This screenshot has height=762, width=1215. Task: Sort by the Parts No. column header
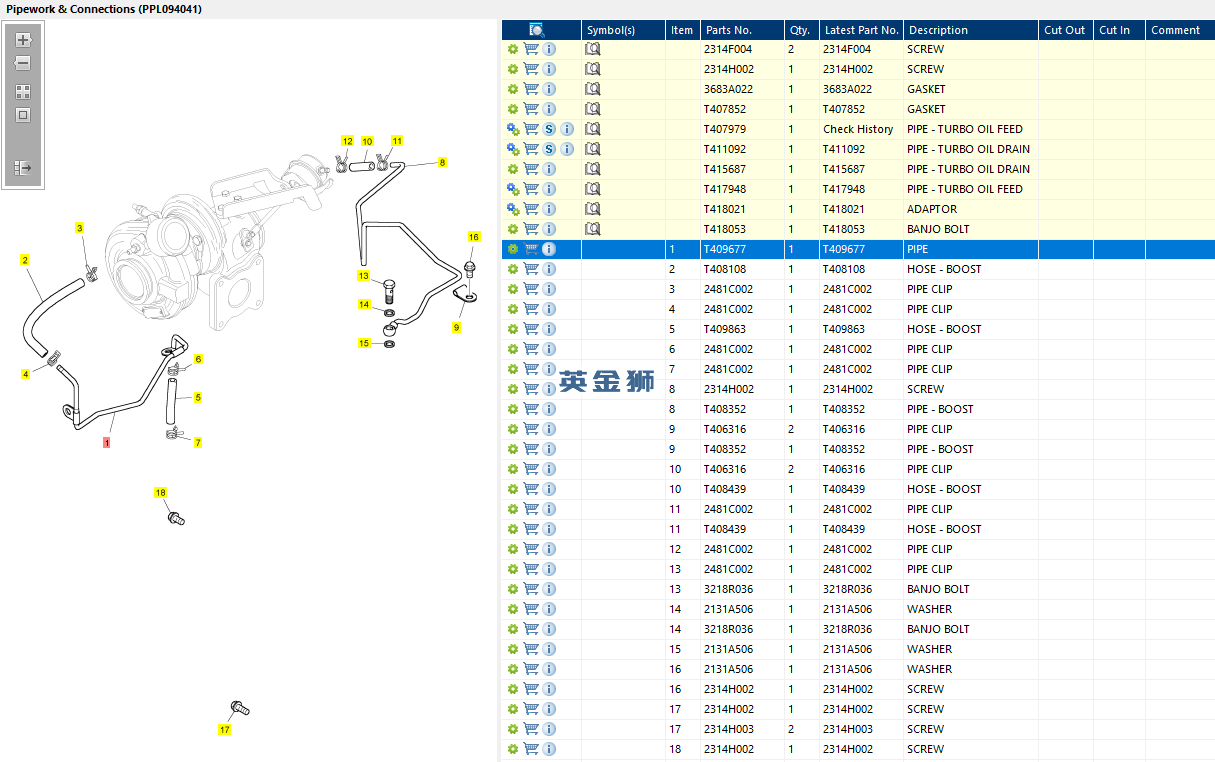pos(729,30)
